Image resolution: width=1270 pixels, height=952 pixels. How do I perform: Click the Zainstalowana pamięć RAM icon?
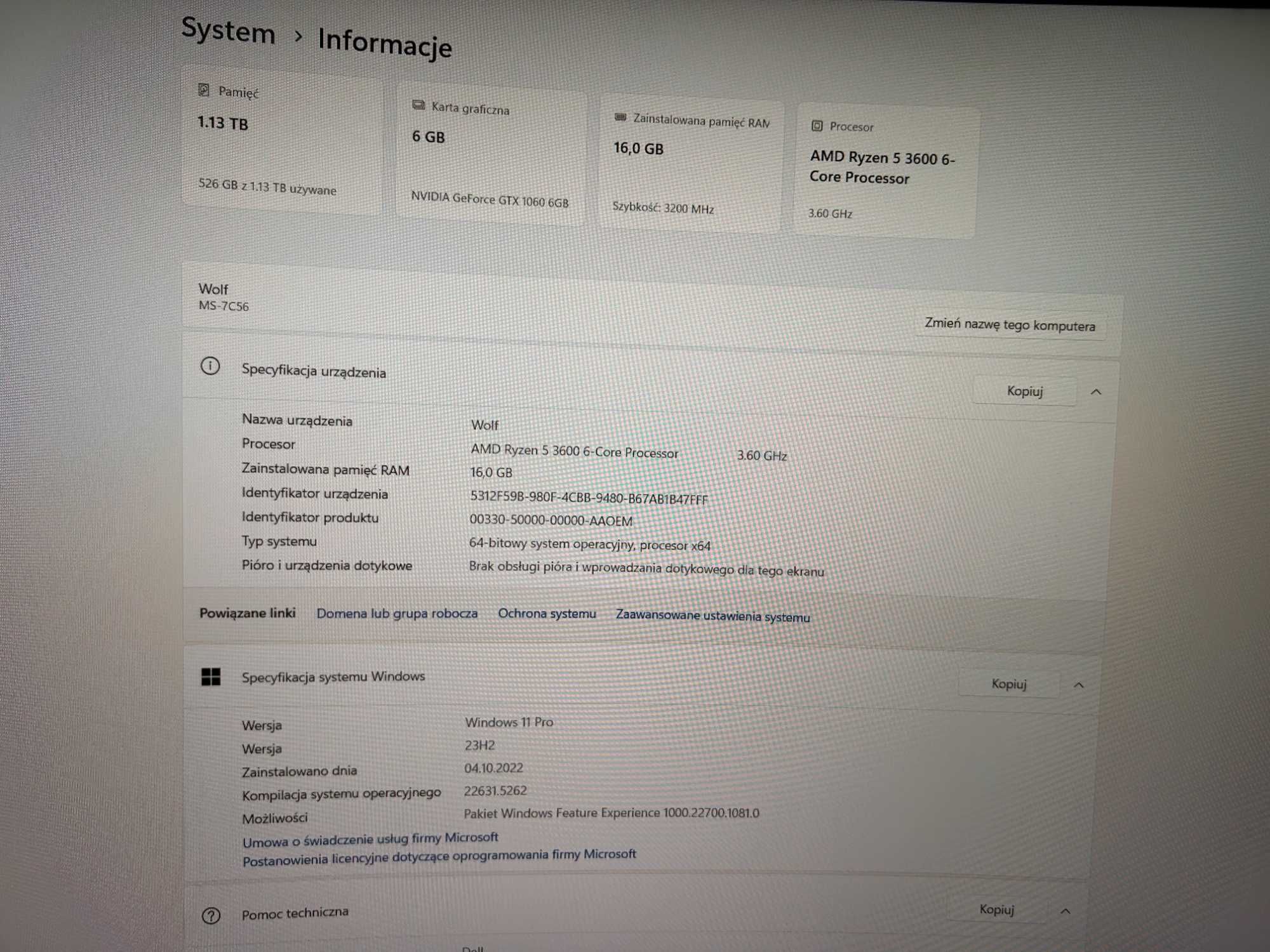pos(620,117)
